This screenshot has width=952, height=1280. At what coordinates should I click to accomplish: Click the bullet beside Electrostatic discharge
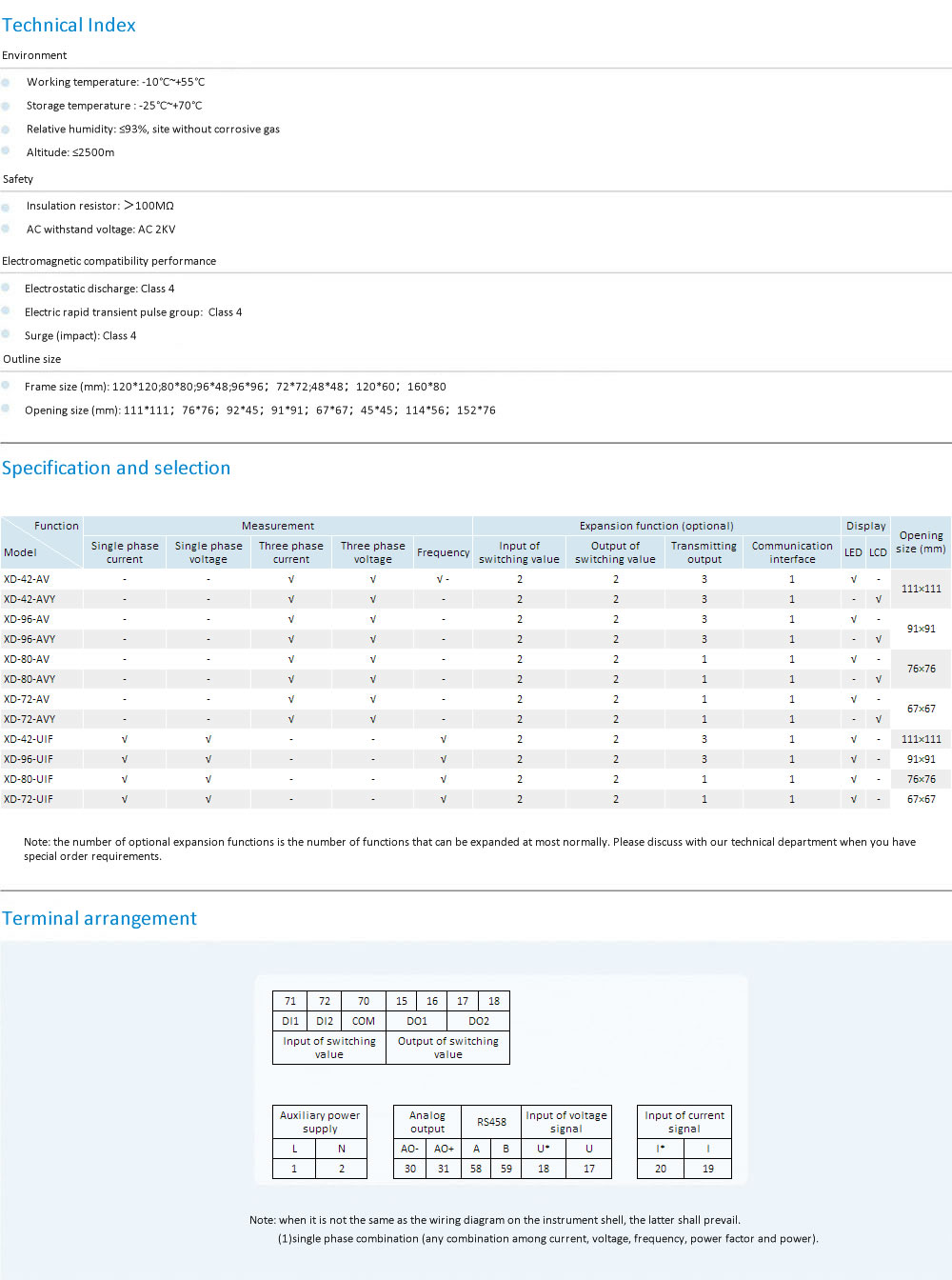point(6,289)
